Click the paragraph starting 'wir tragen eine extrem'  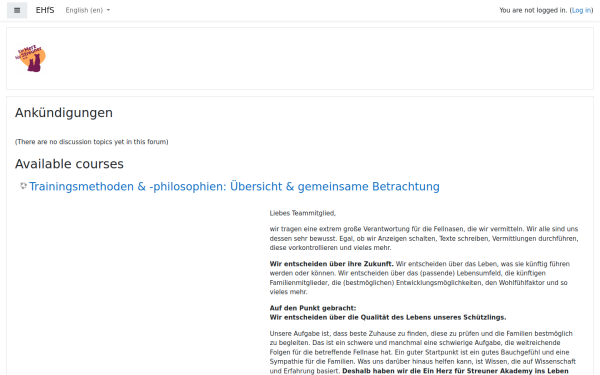(x=424, y=238)
